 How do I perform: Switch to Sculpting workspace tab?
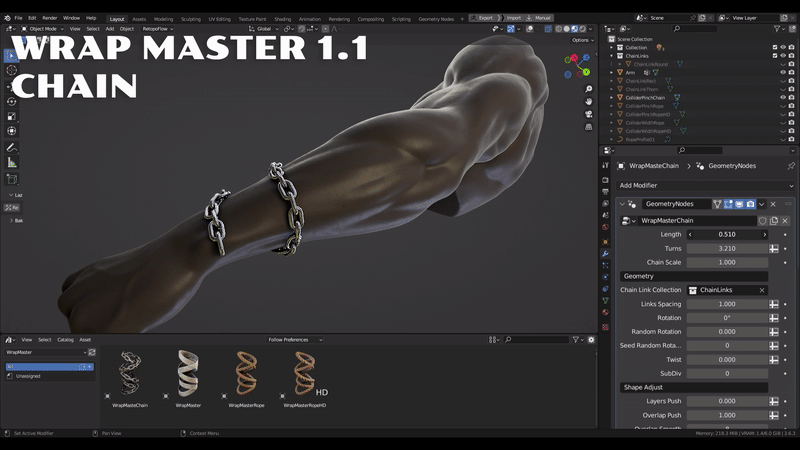tap(191, 19)
